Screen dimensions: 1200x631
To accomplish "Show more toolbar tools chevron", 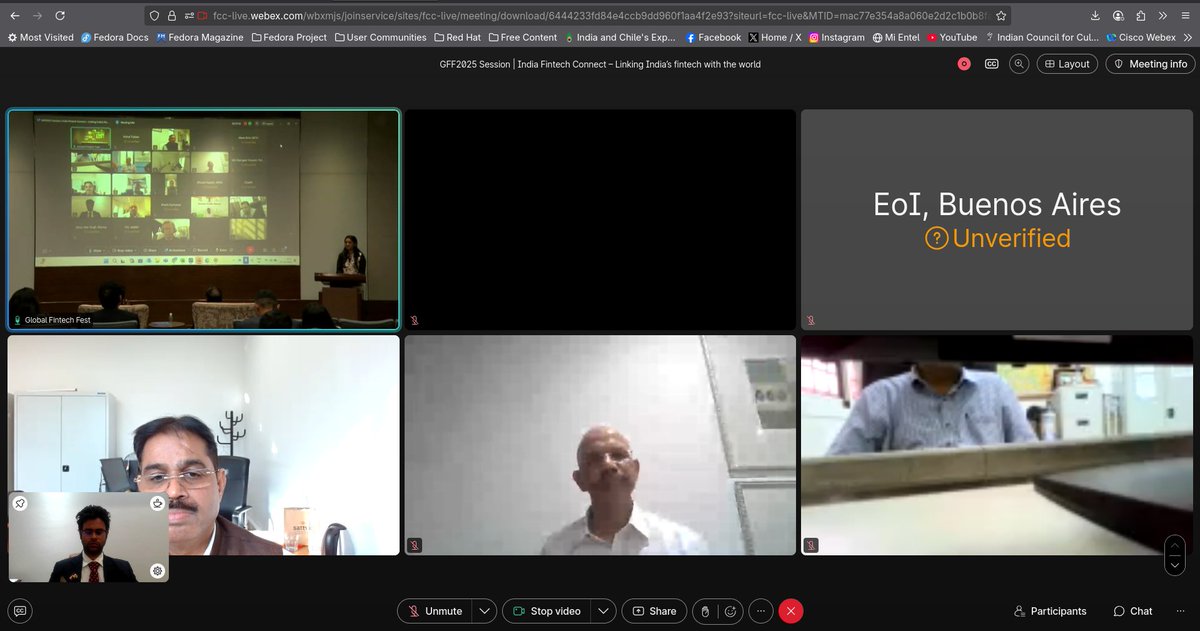I will 1163,15.
